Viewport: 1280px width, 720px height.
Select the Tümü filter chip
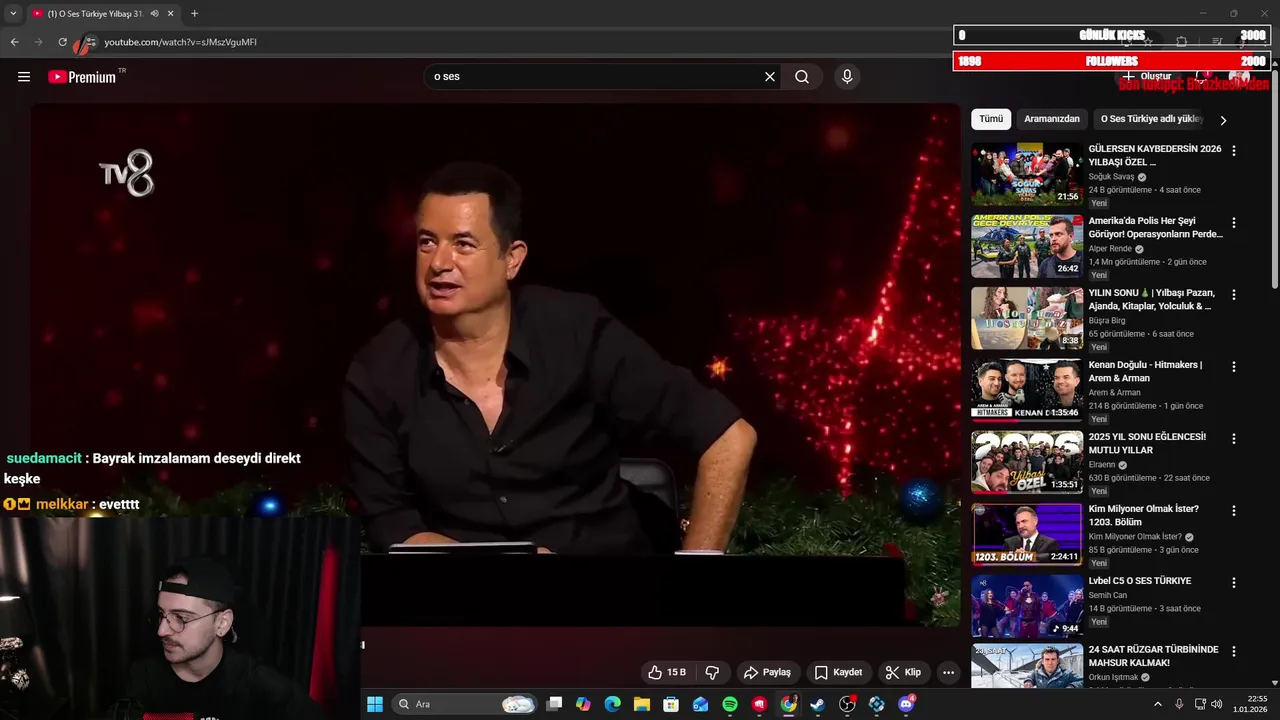[991, 119]
